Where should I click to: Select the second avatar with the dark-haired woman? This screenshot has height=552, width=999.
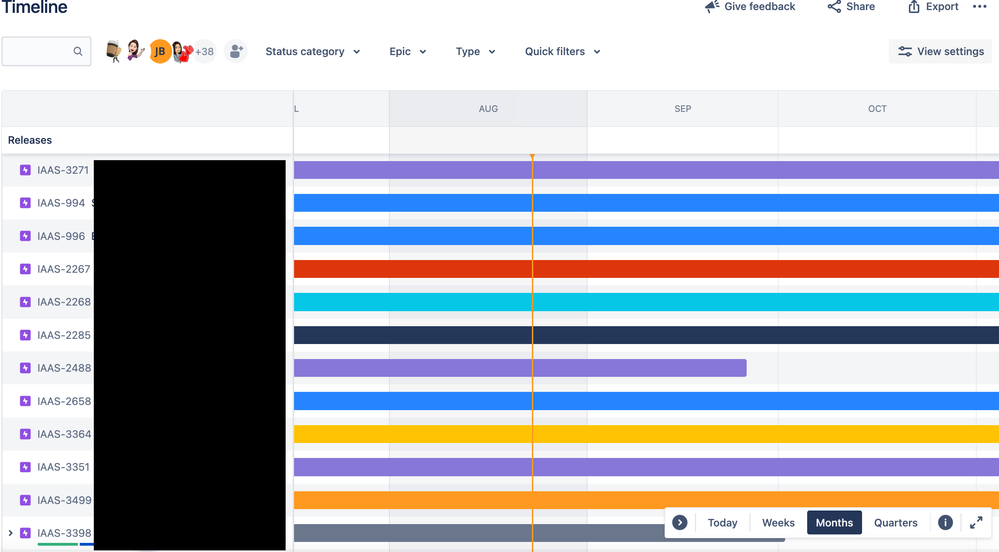point(136,51)
